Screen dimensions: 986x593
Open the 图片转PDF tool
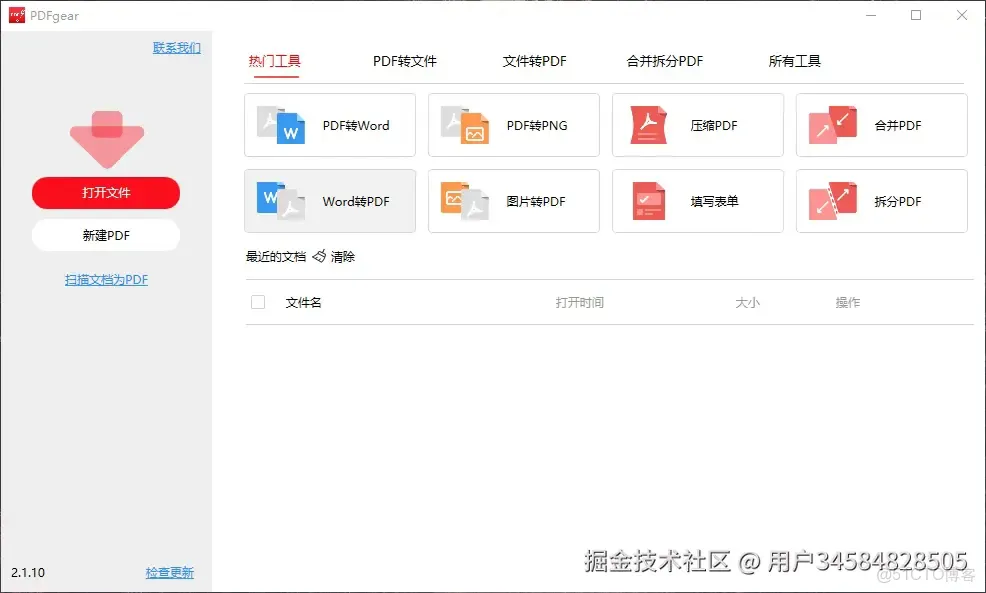513,201
